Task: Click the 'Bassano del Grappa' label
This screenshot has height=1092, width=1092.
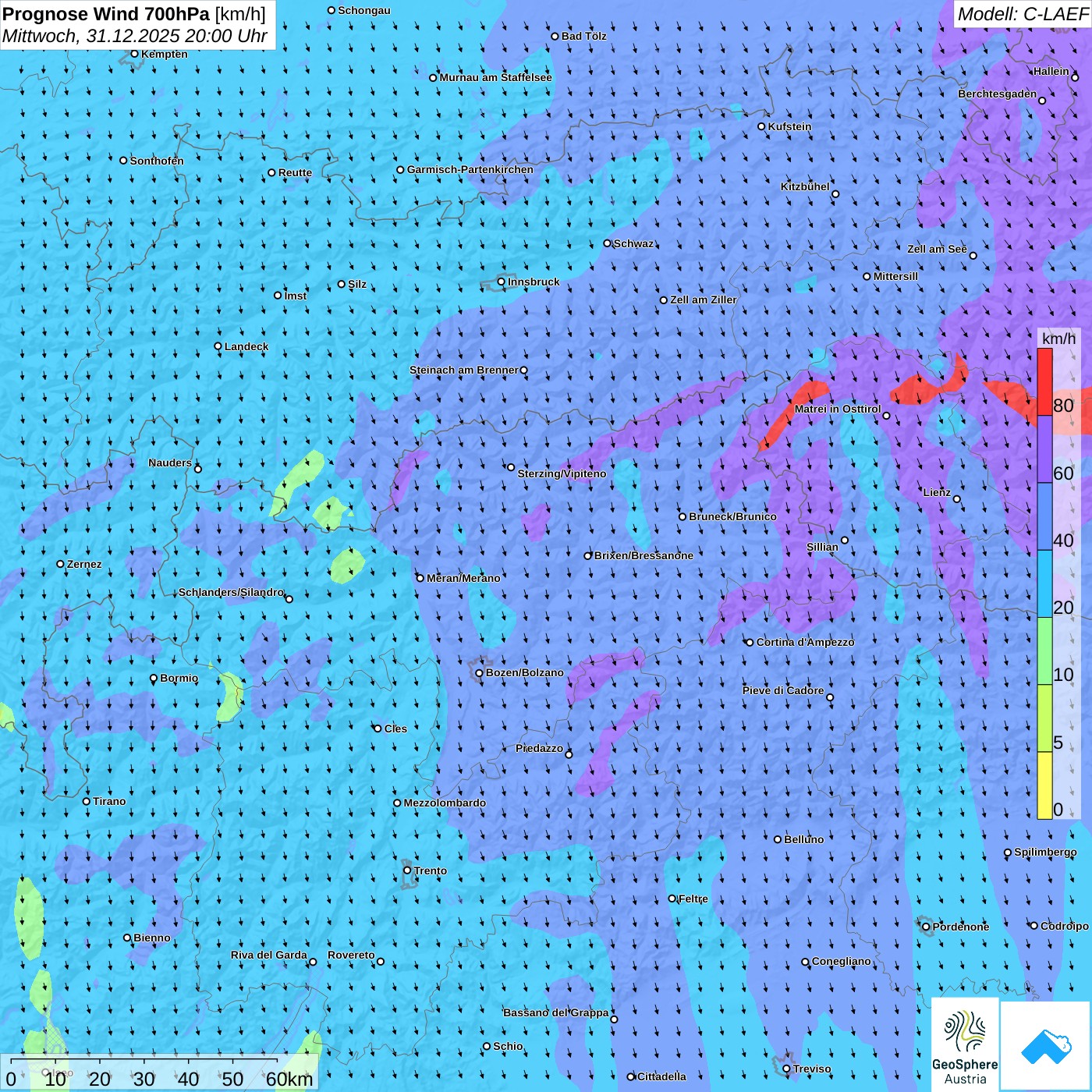Action: (x=556, y=1012)
